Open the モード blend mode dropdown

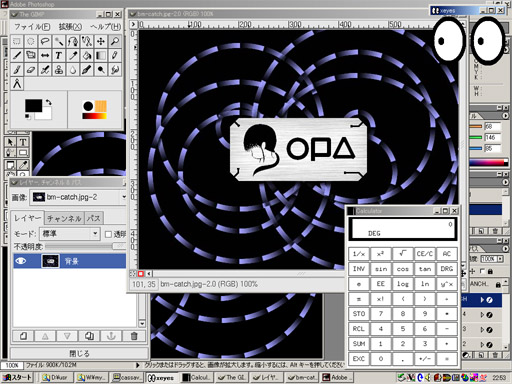tap(70, 234)
